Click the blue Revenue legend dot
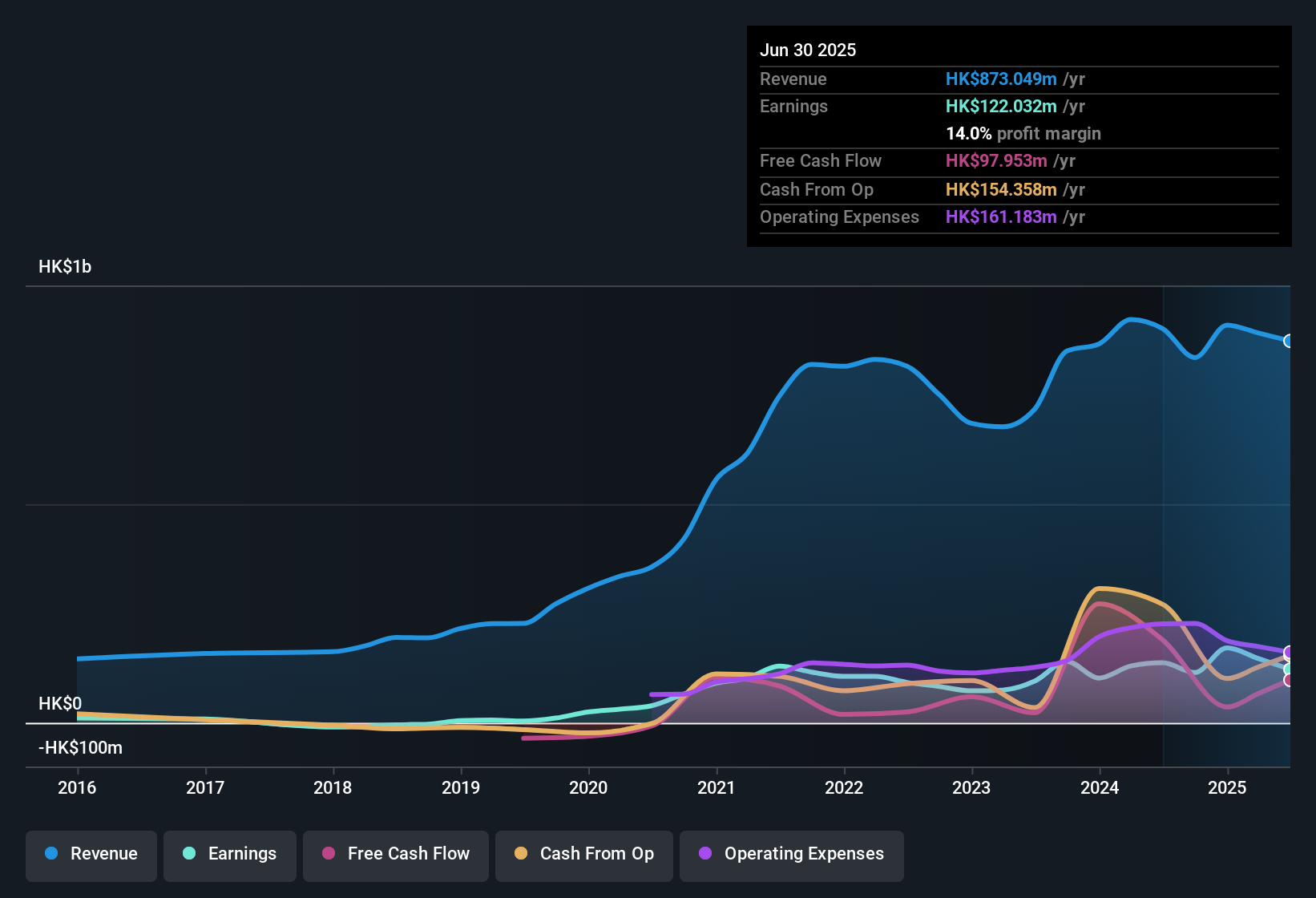Image resolution: width=1316 pixels, height=898 pixels. (50, 854)
